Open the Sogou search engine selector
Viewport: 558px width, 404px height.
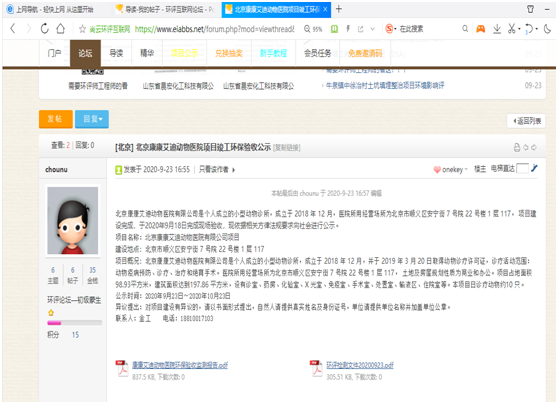[x=391, y=29]
